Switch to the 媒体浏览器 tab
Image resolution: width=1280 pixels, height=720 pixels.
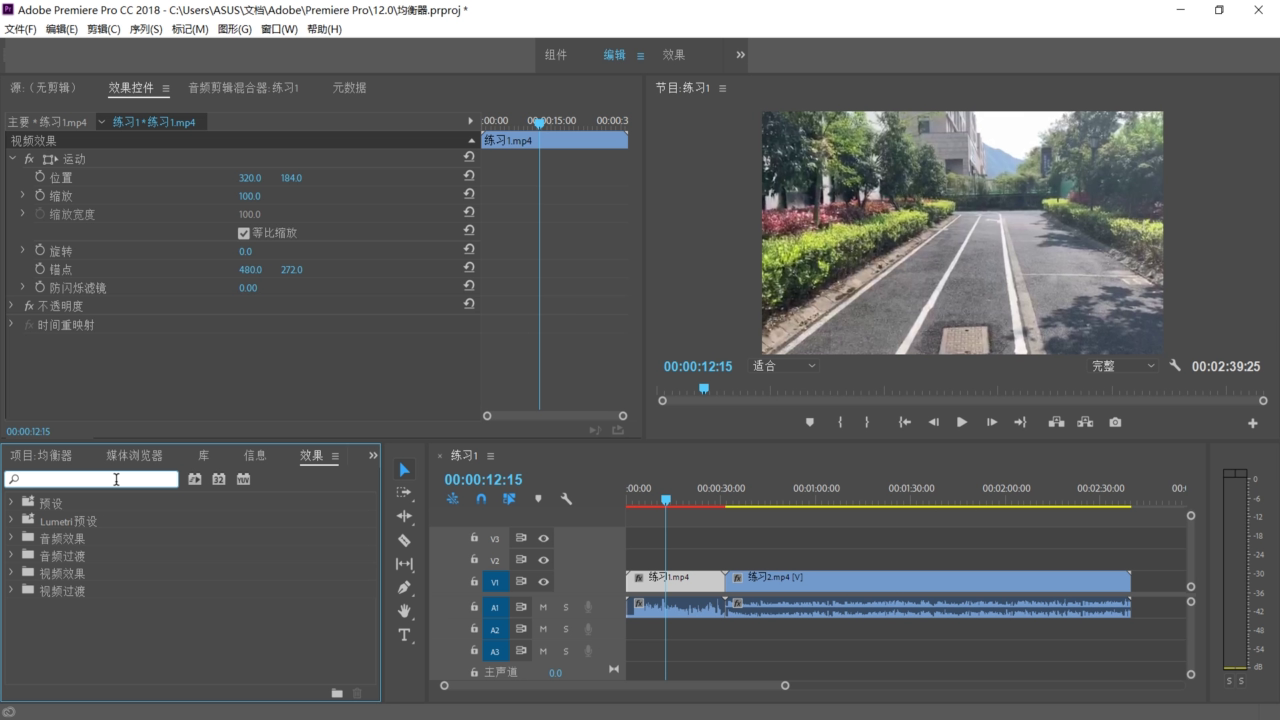(134, 455)
